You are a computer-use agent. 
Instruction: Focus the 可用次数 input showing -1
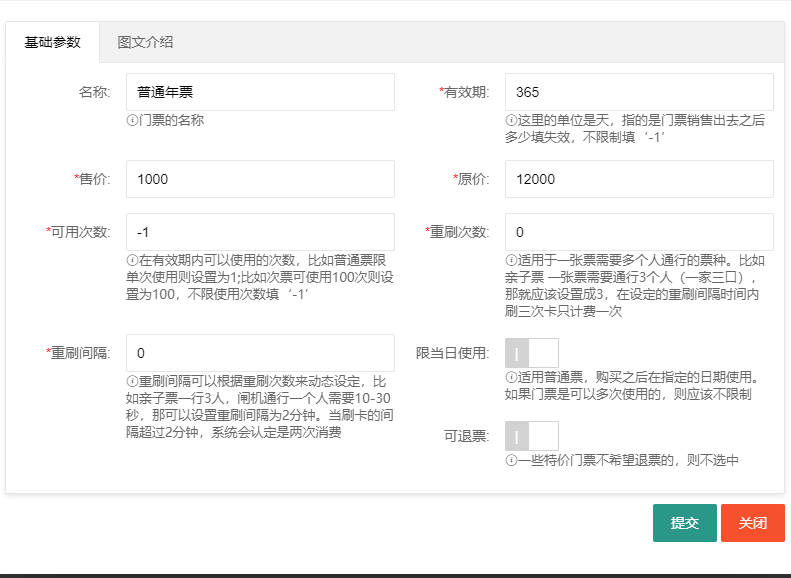(x=260, y=232)
